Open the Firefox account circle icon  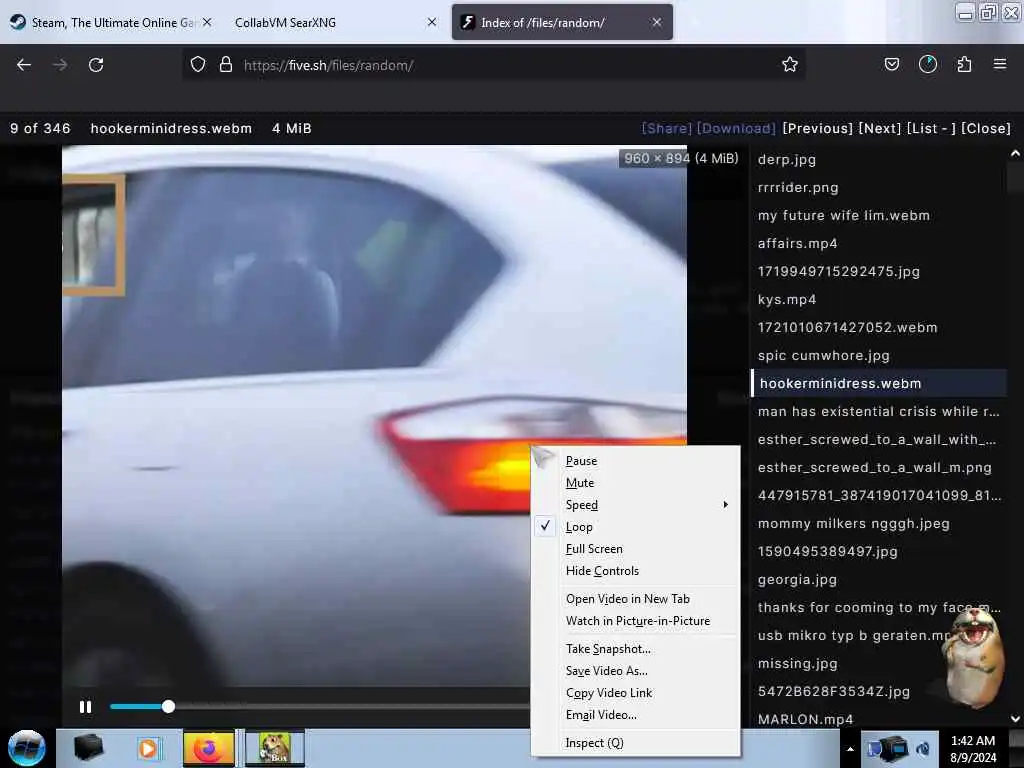pos(927,64)
